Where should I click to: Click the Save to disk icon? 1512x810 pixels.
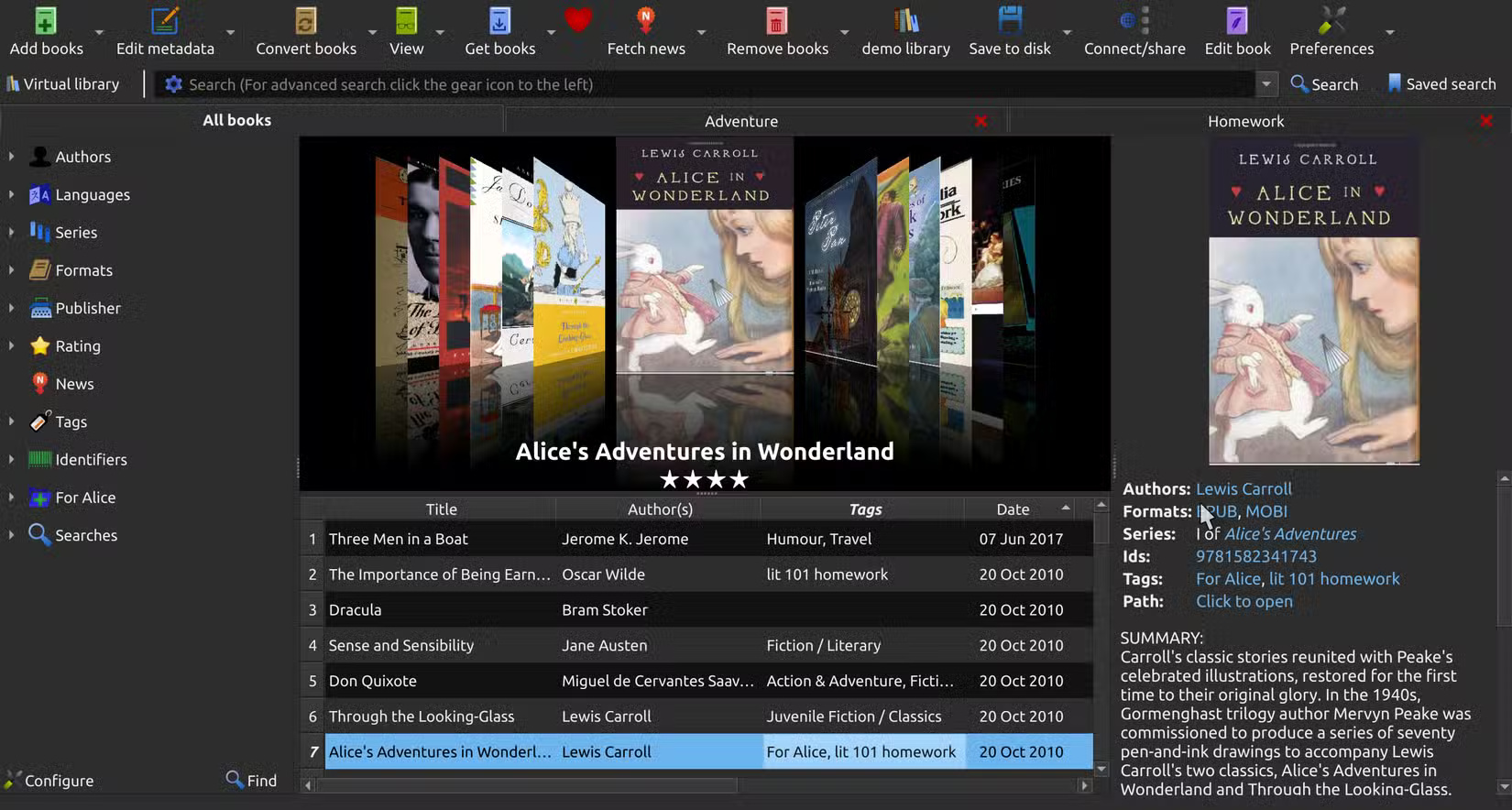tap(1009, 21)
